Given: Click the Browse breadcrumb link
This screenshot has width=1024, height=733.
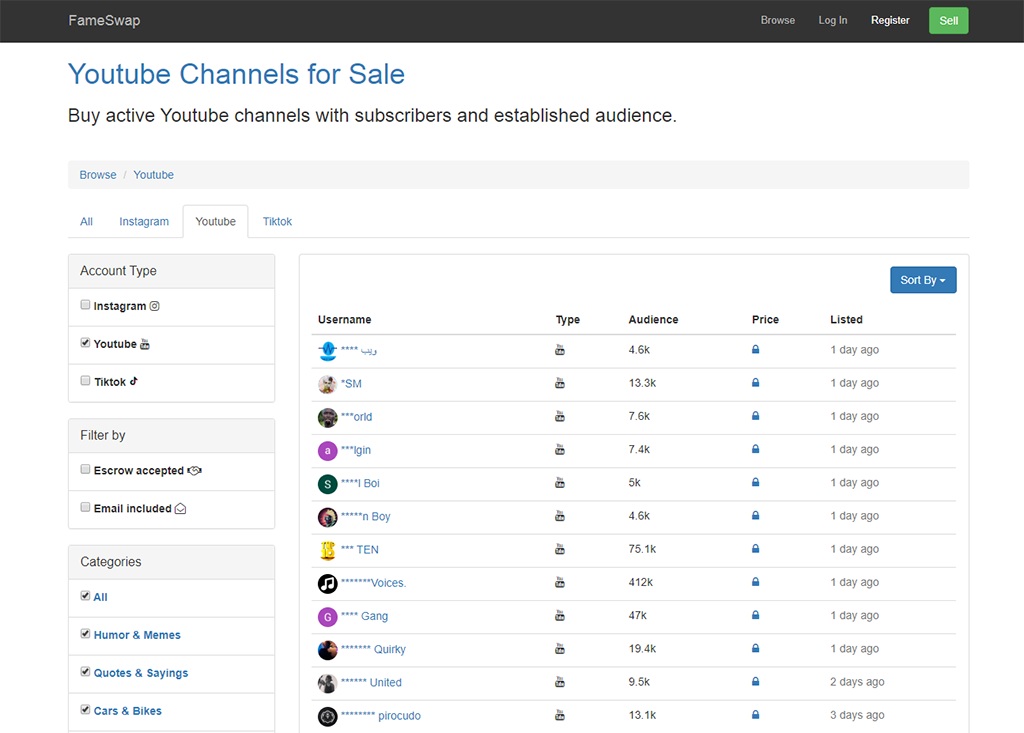Looking at the screenshot, I should click(98, 174).
